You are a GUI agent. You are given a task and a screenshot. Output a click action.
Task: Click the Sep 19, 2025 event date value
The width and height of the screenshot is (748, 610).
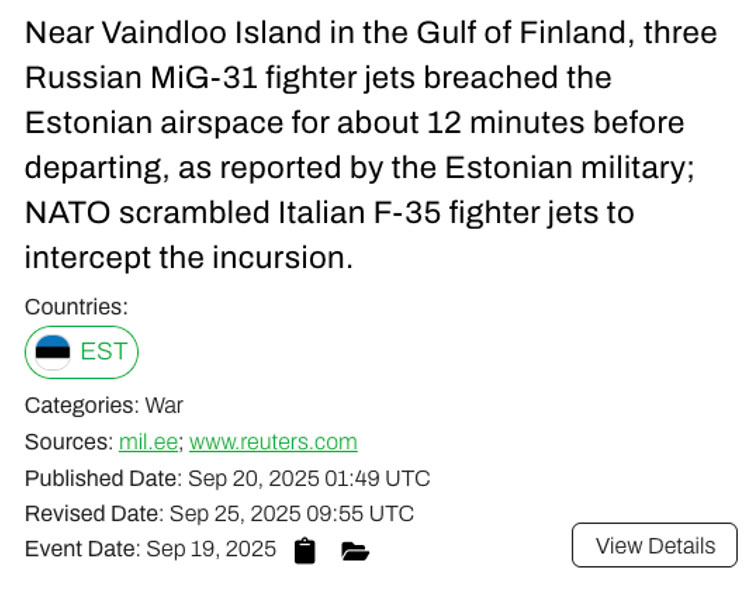(x=211, y=549)
